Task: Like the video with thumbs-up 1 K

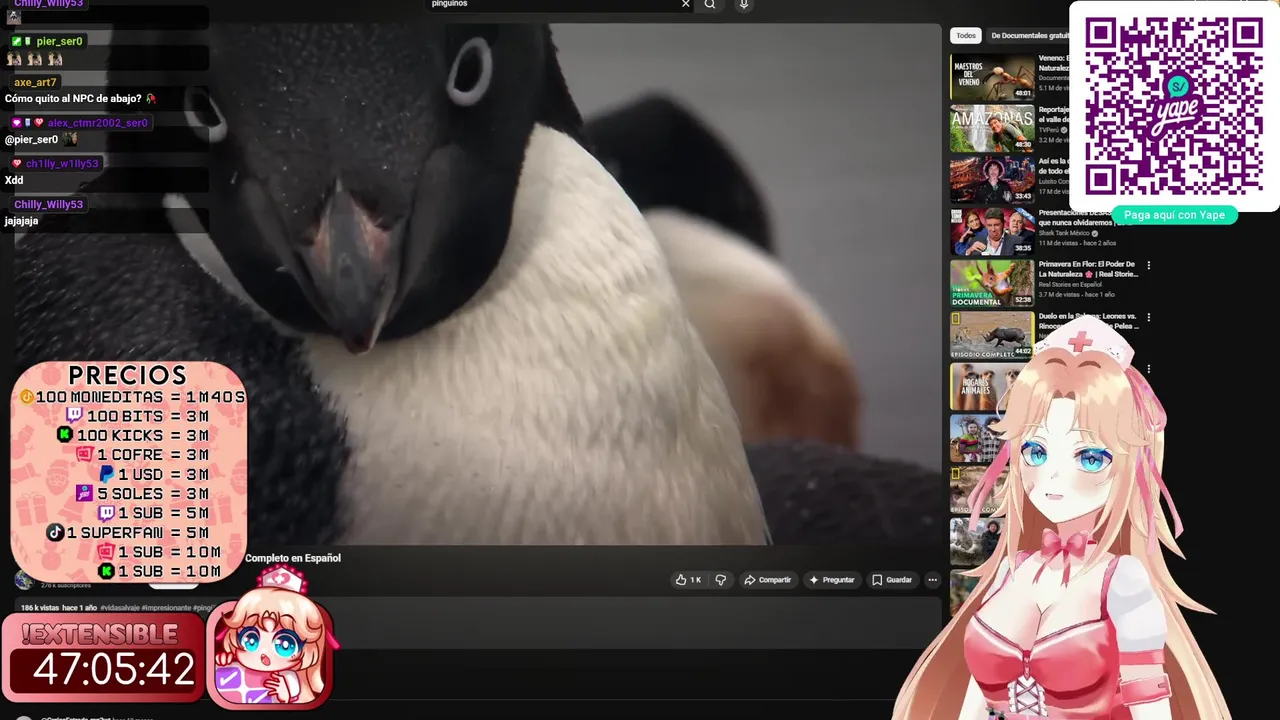Action: click(688, 580)
